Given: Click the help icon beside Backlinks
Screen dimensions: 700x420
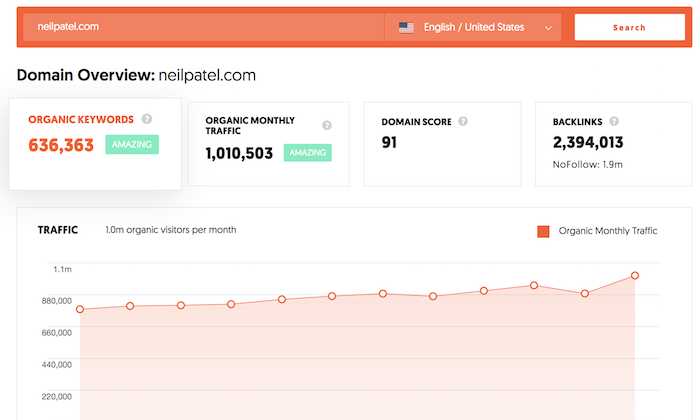Looking at the screenshot, I should [614, 122].
